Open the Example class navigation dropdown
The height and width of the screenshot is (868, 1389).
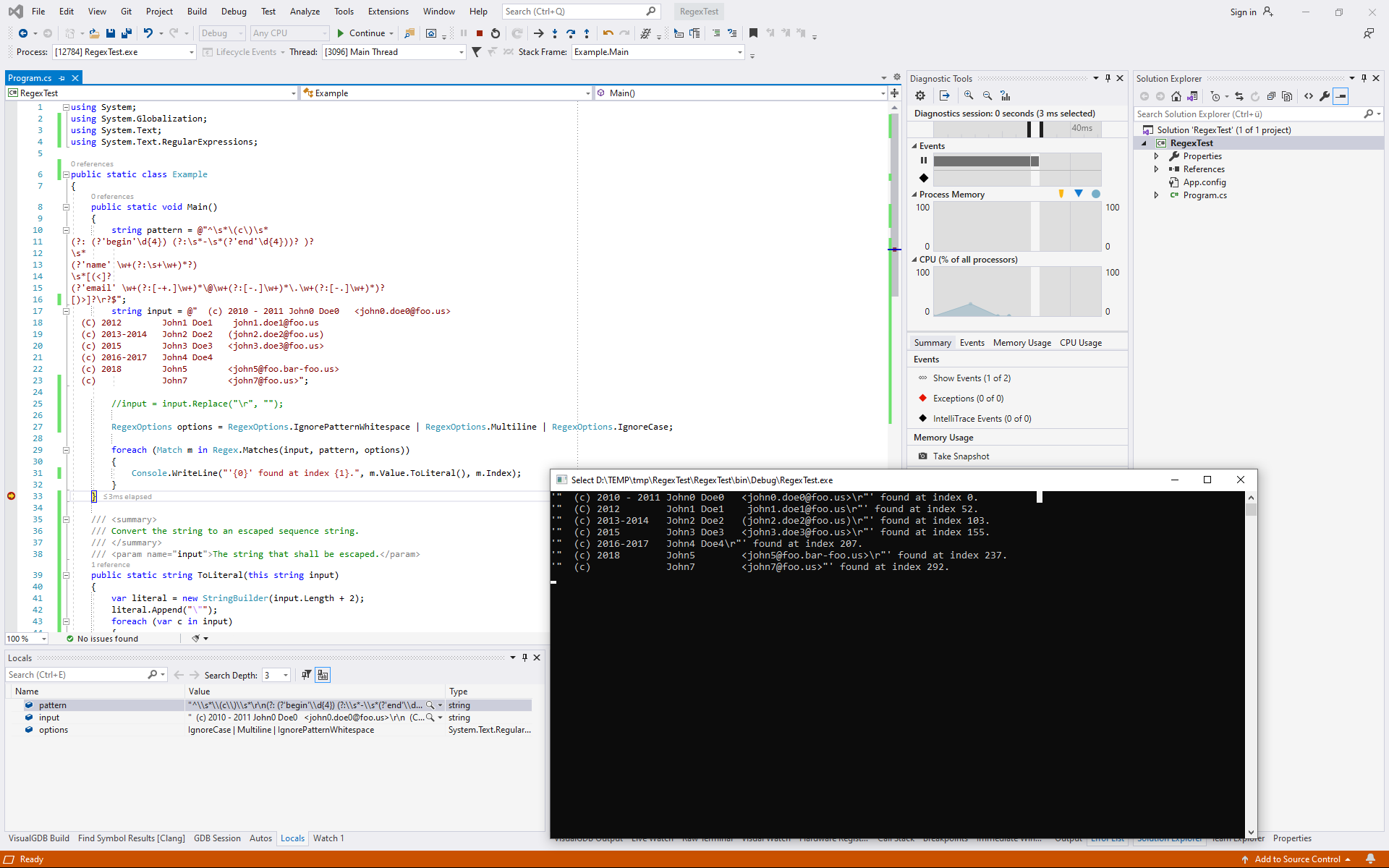[x=446, y=93]
